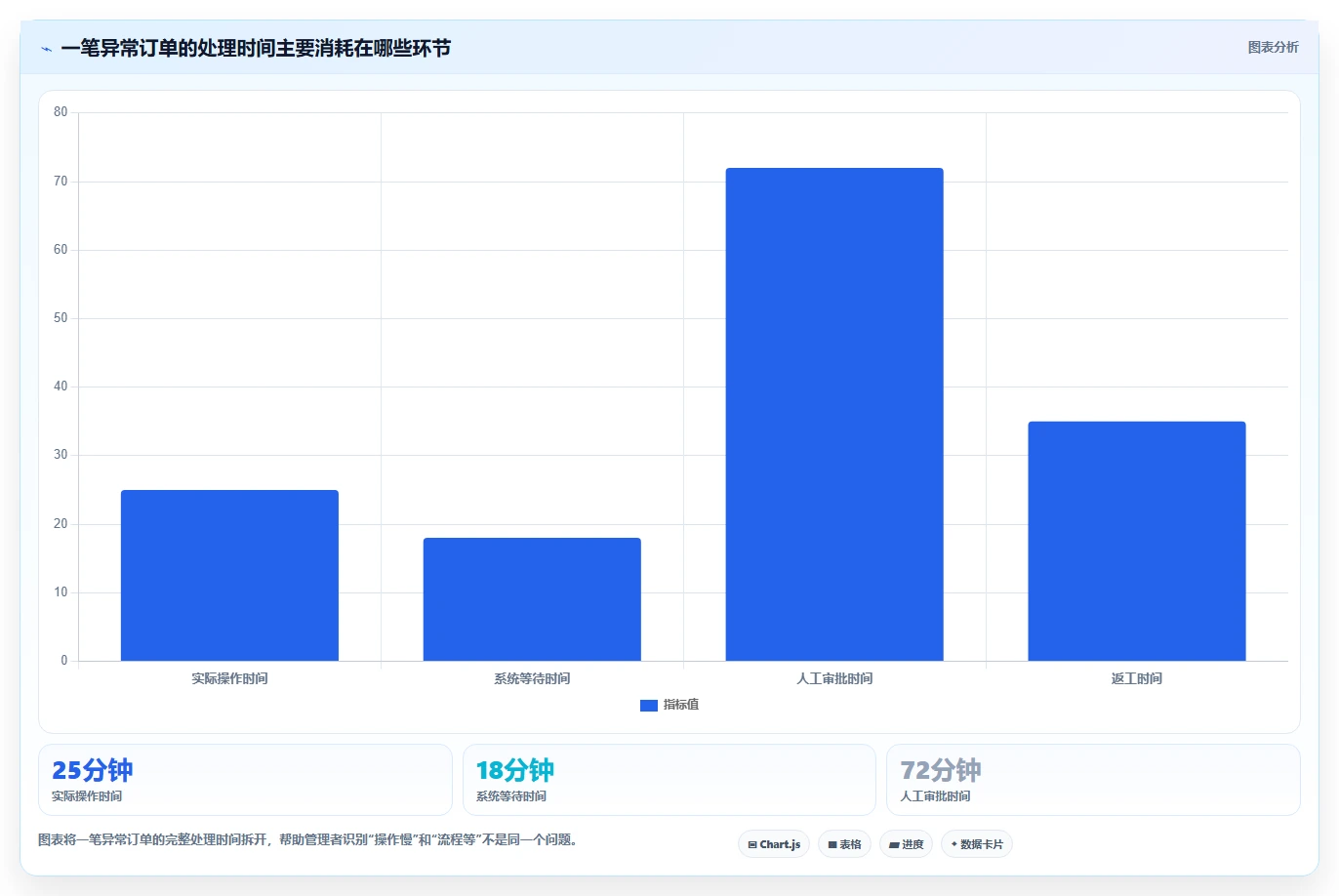Viewport: 1339px width, 896px height.
Task: Click the y-axis value 0
Action: click(x=64, y=661)
